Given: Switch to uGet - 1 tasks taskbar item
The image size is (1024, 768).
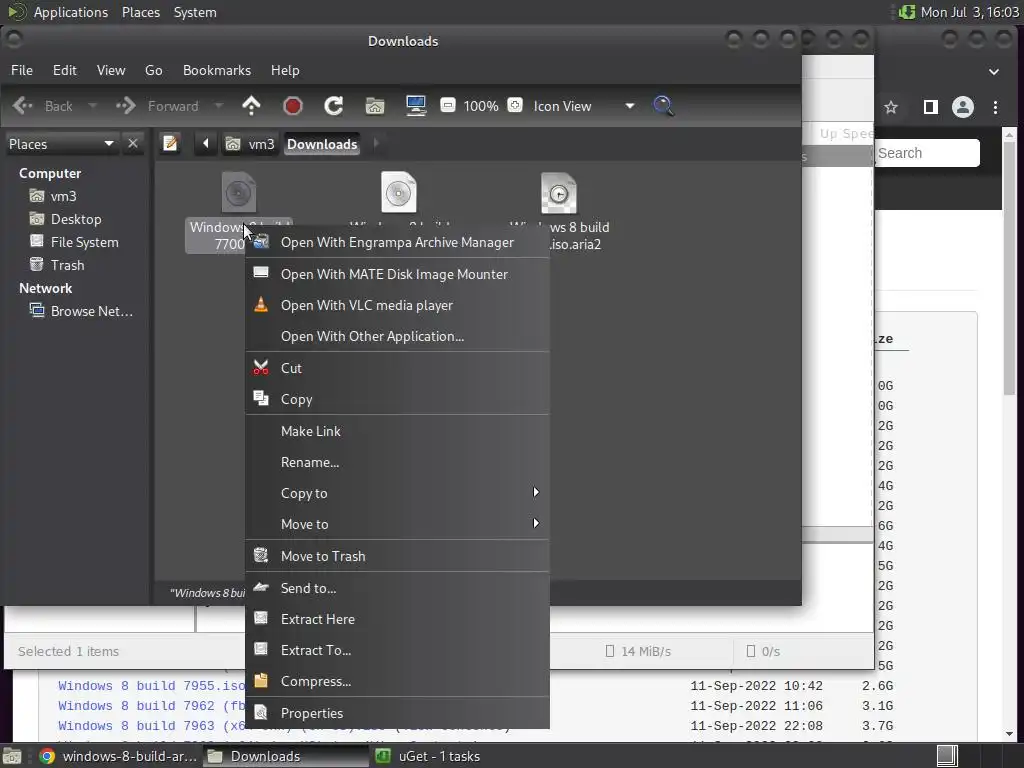Looking at the screenshot, I should pos(428,756).
